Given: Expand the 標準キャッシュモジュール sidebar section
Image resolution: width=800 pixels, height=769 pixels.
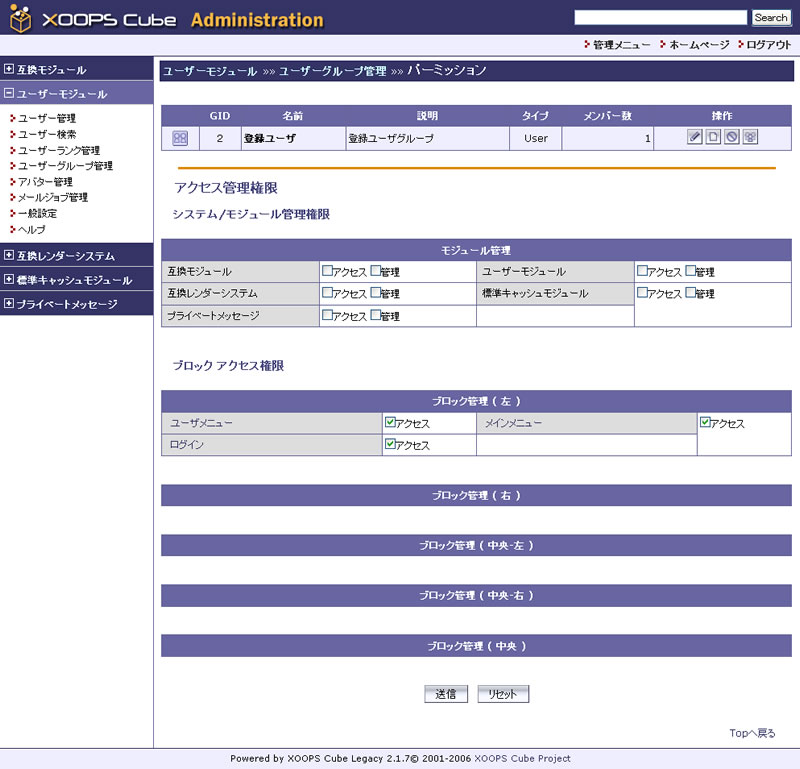Looking at the screenshot, I should 9,279.
